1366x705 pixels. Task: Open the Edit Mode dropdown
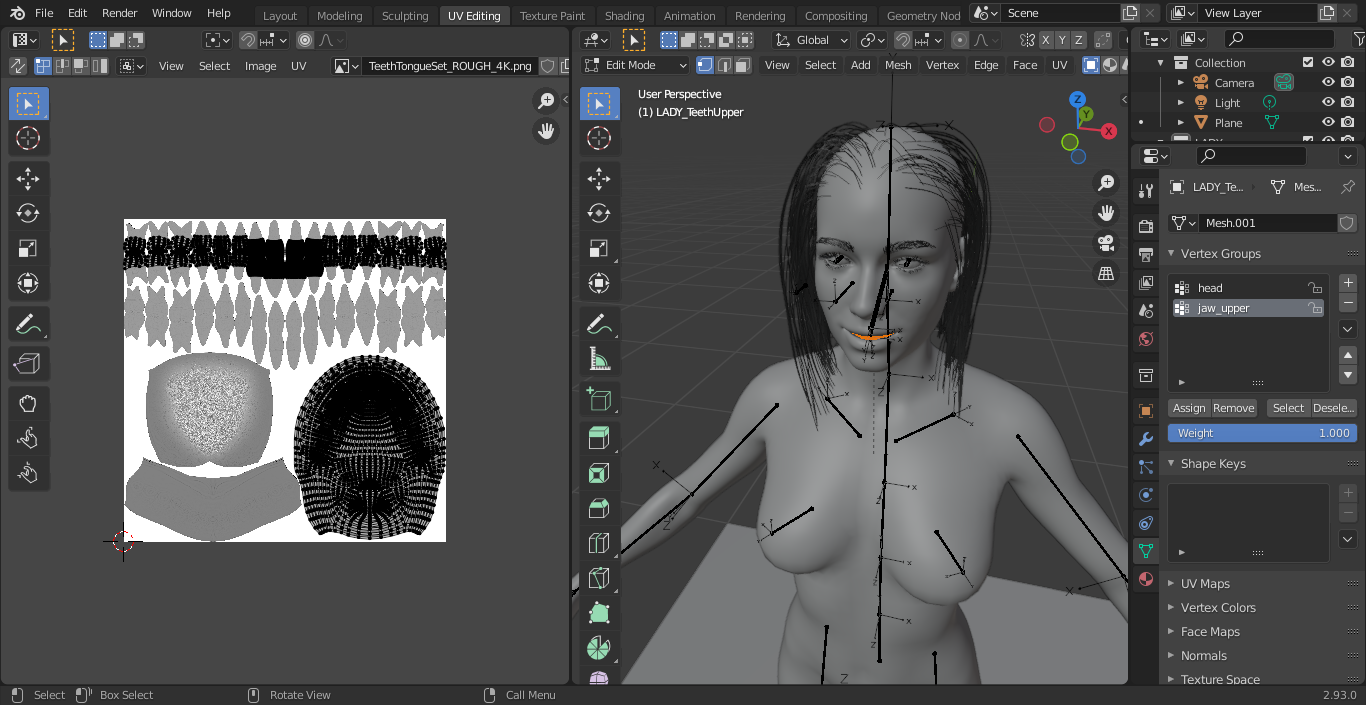coord(636,65)
